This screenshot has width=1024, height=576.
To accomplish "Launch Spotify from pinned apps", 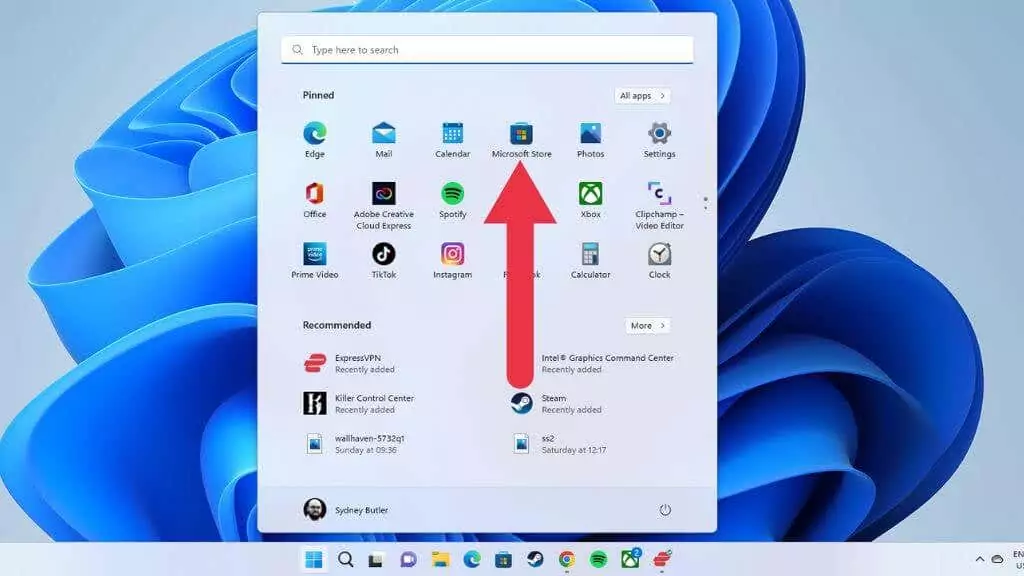I will click(x=453, y=200).
